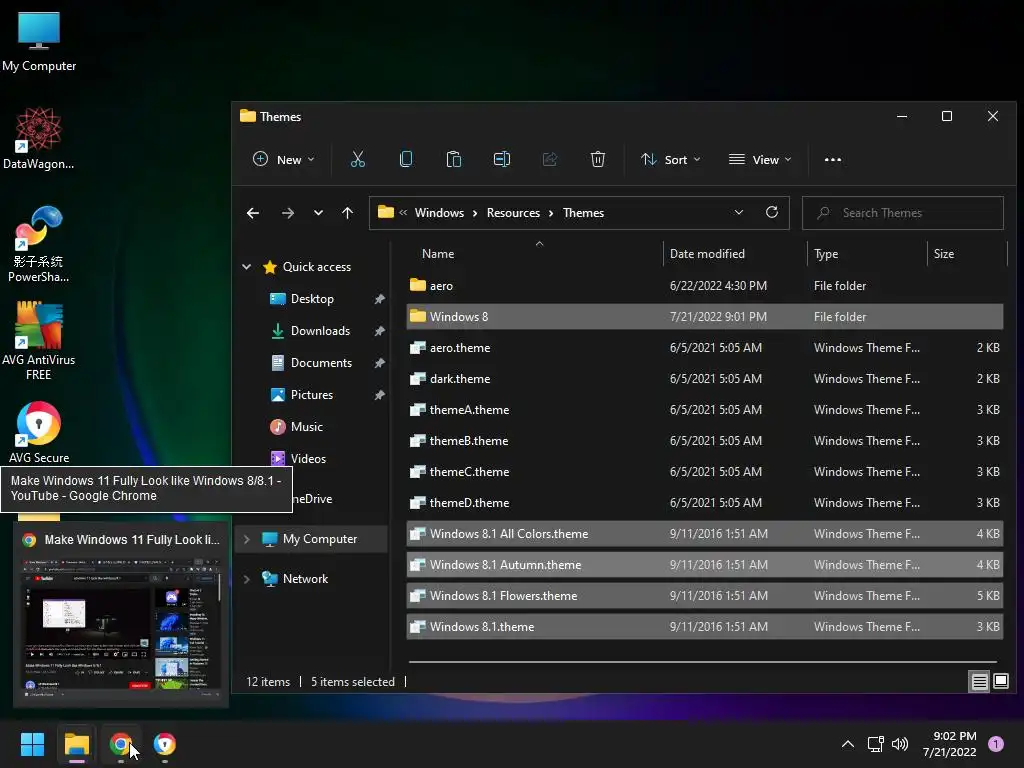Click the Delete trash can icon

coord(598,159)
